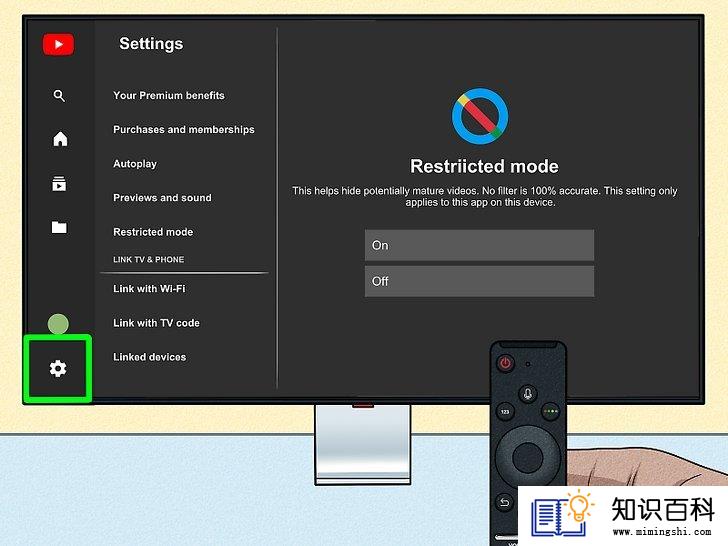Open Your Premium benefits setting
The width and height of the screenshot is (728, 546).
(x=169, y=96)
